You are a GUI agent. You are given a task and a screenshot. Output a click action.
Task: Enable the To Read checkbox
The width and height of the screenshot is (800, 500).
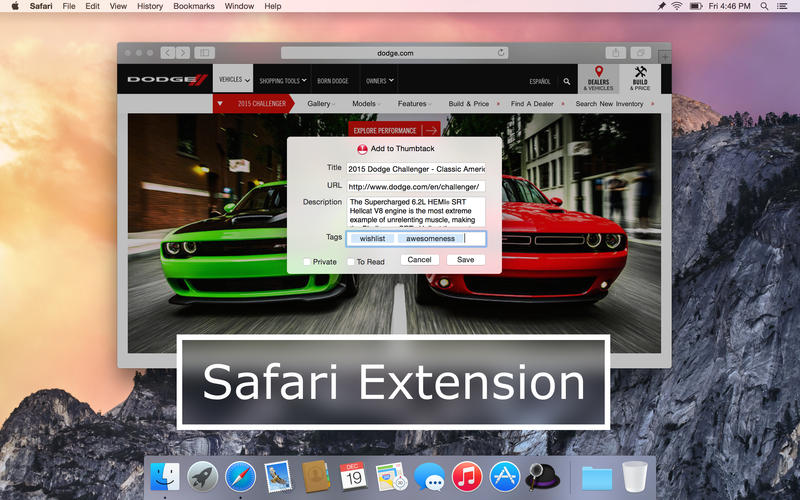coord(351,262)
